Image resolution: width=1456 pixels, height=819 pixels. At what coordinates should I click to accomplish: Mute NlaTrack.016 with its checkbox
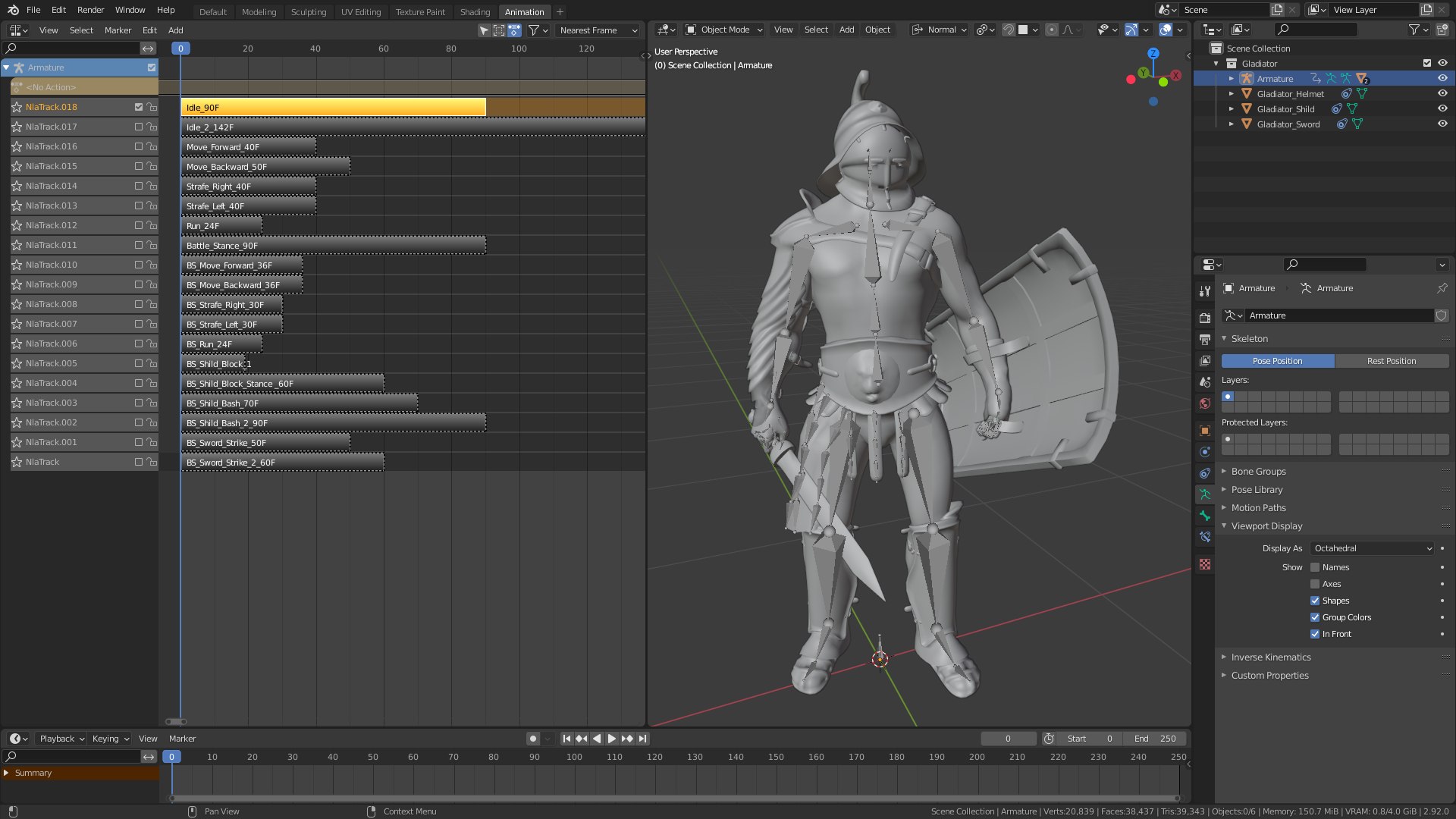[139, 146]
